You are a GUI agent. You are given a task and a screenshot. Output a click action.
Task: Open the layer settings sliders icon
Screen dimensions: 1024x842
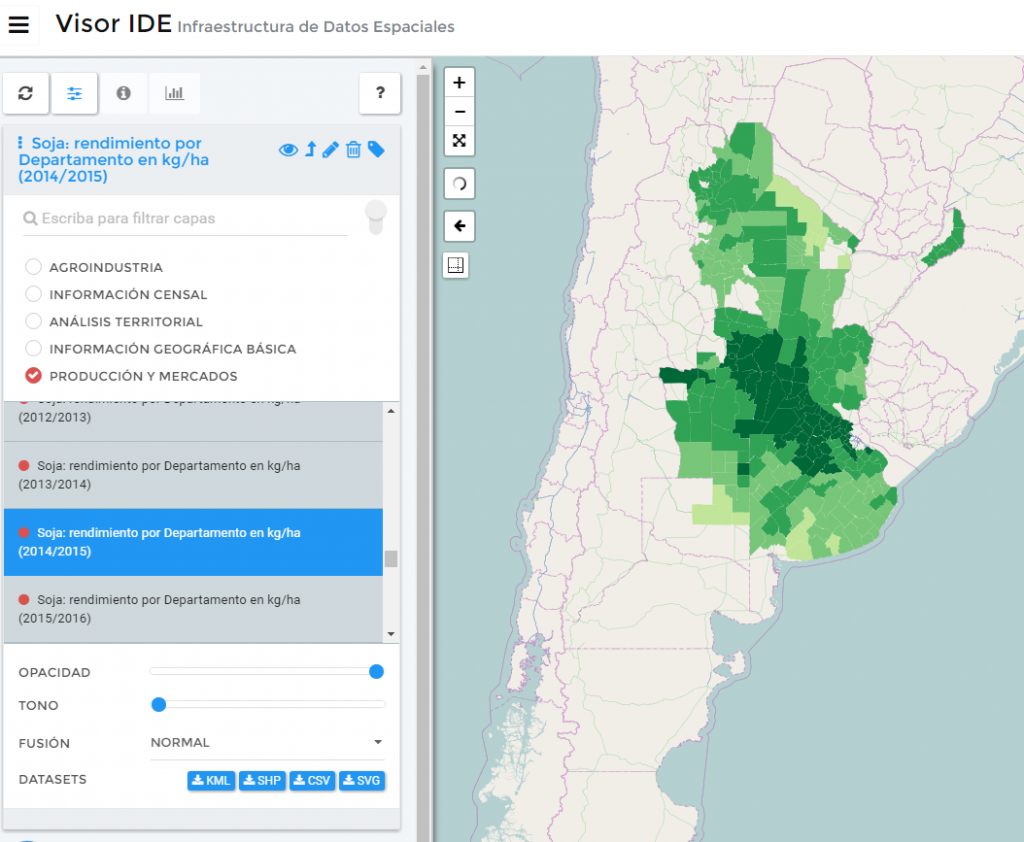click(x=74, y=93)
